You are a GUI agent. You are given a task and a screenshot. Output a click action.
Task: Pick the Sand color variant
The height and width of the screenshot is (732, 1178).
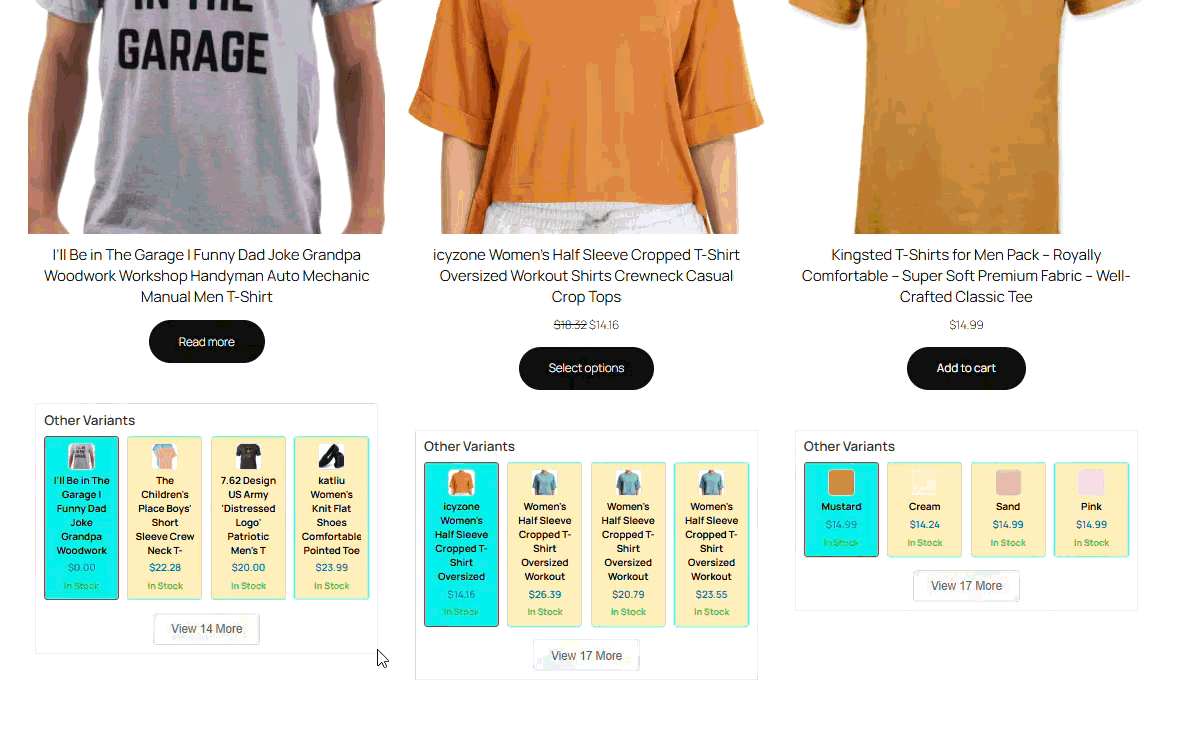(x=1007, y=510)
